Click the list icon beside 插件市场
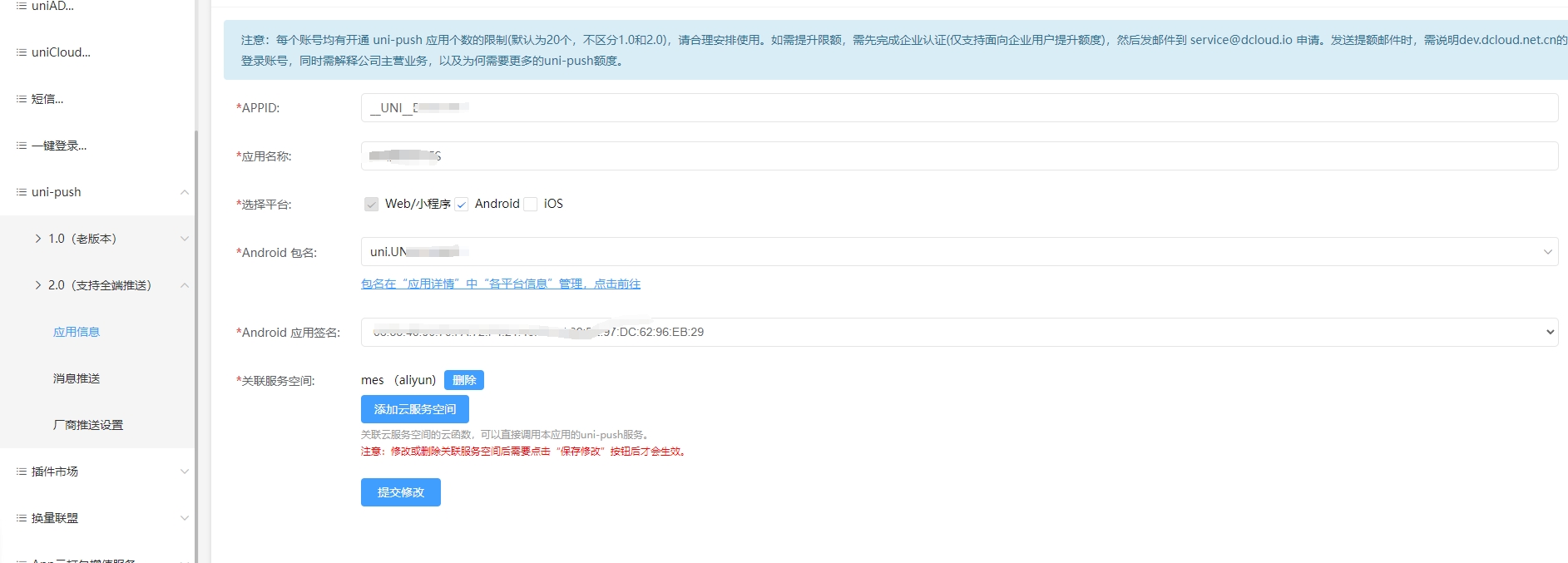 (22, 472)
